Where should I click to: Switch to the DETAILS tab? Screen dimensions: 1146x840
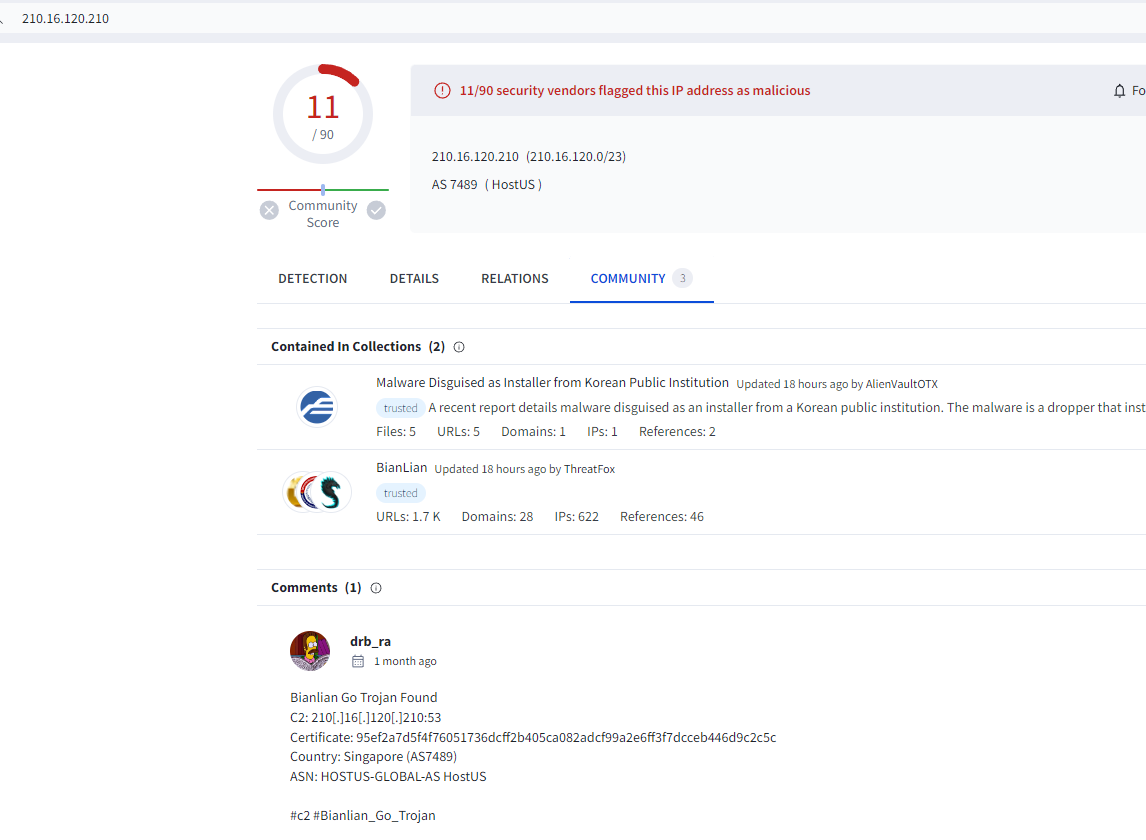414,279
